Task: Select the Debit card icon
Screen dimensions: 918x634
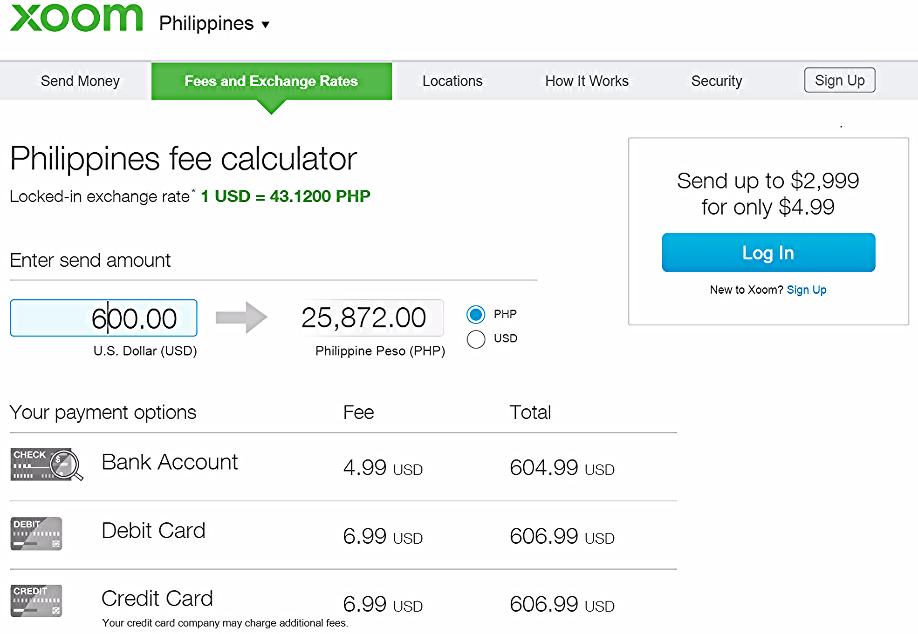Action: 36,533
